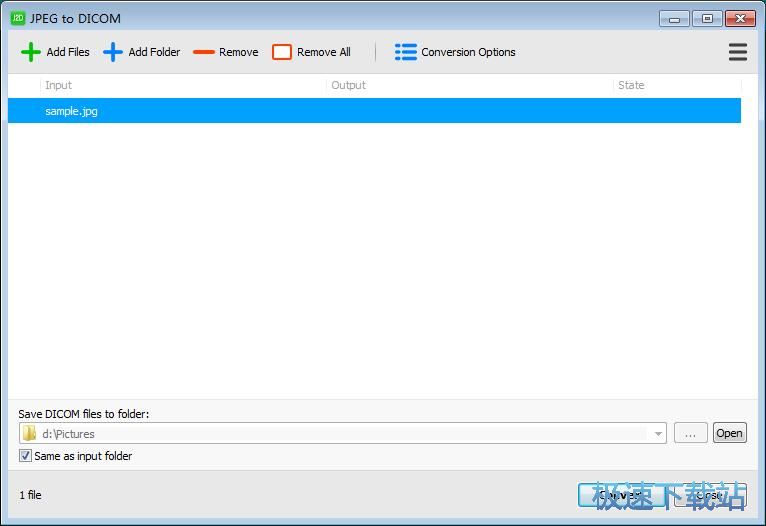Click the green plus Add Files icon
The image size is (766, 526).
pos(31,52)
